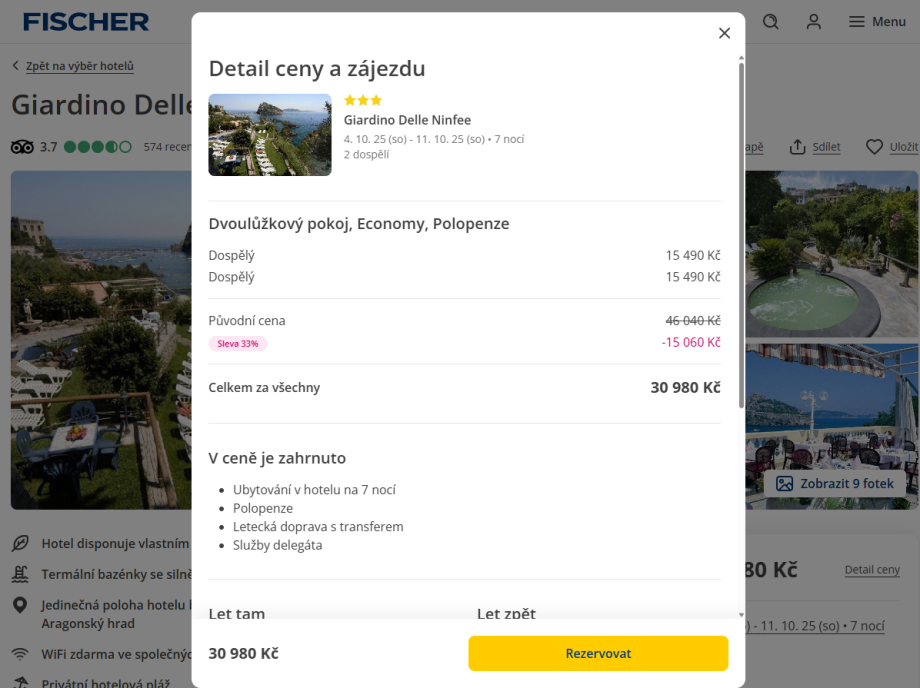Show all 9 photos button

click(835, 483)
